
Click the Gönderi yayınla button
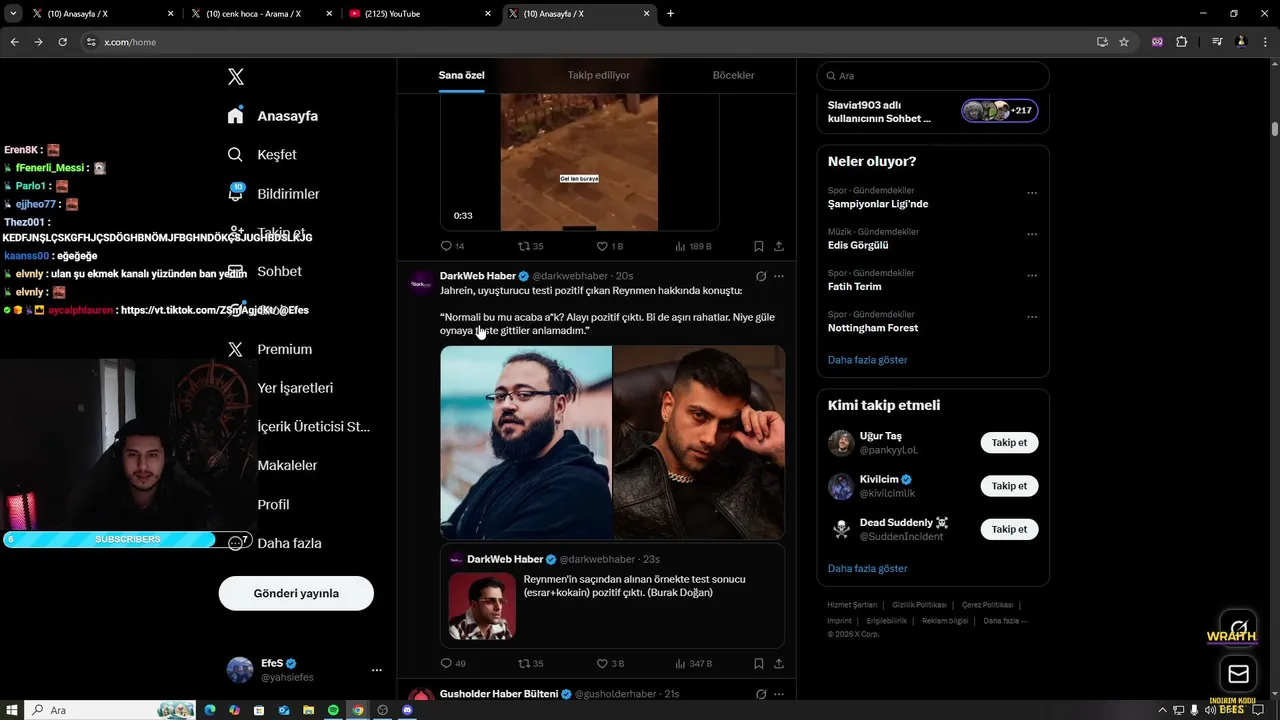(x=296, y=593)
